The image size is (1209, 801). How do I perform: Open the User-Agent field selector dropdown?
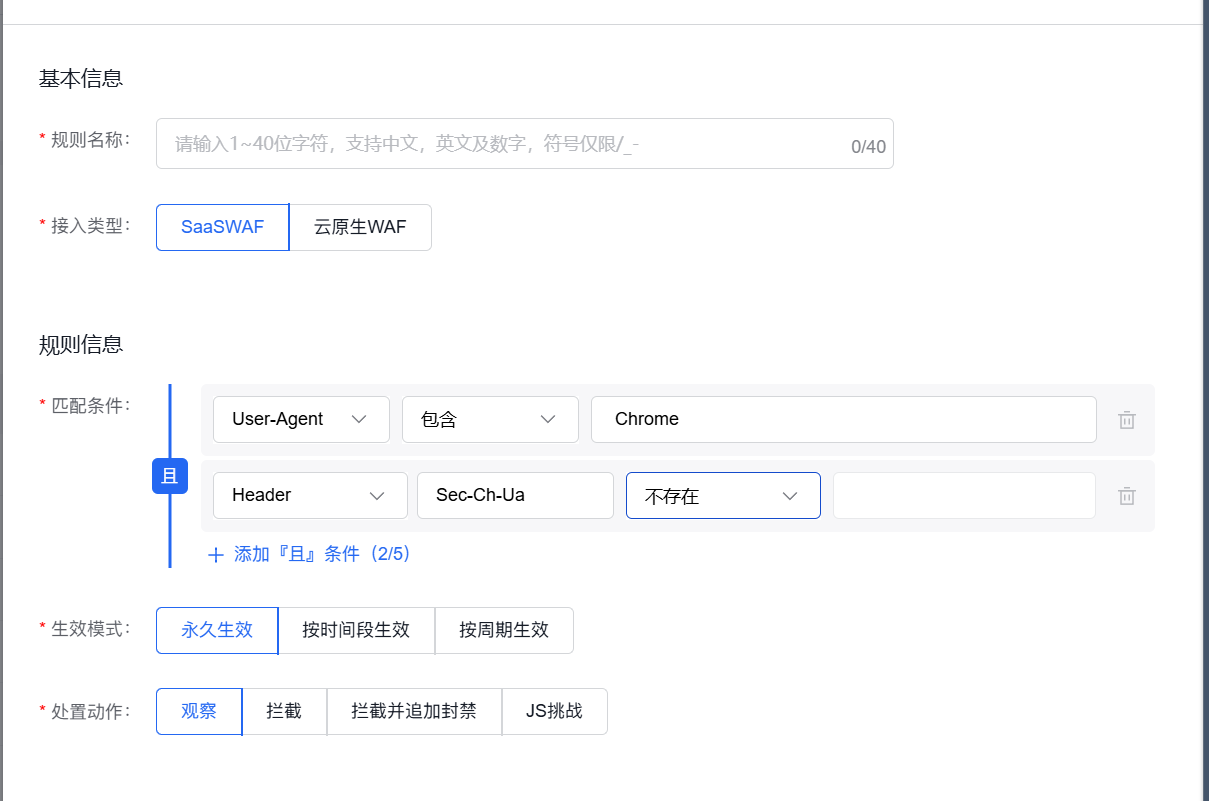pyautogui.click(x=300, y=419)
